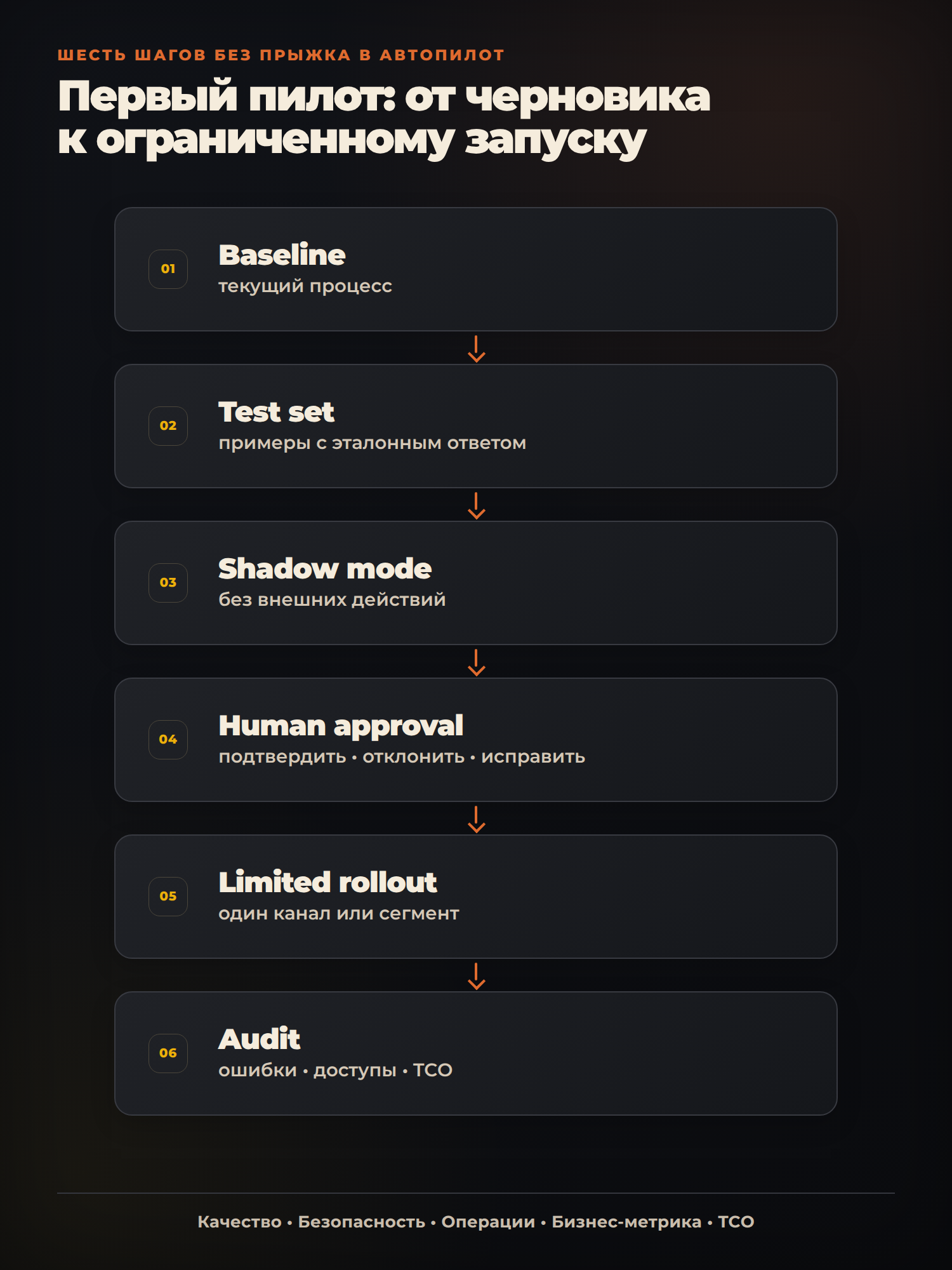Screen dimensions: 952x1270
Task: Click the 03 step number badge
Action: 168,583
